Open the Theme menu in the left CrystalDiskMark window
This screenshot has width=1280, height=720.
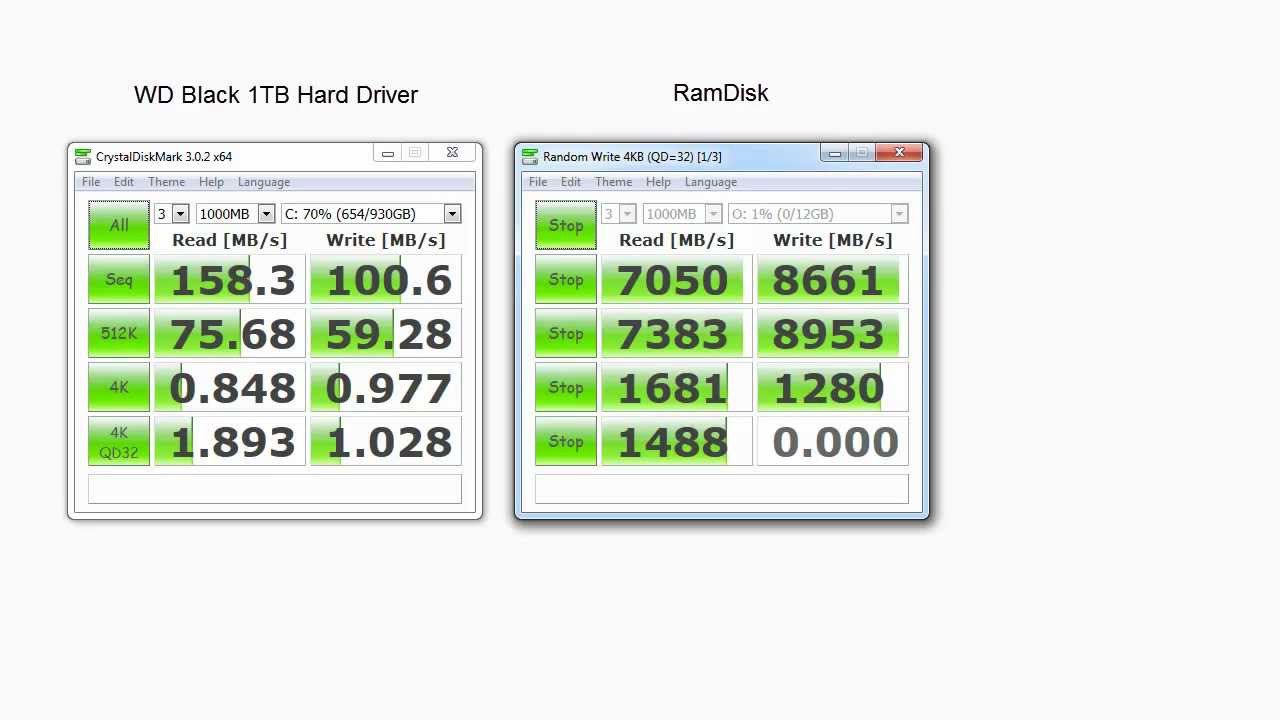(166, 182)
